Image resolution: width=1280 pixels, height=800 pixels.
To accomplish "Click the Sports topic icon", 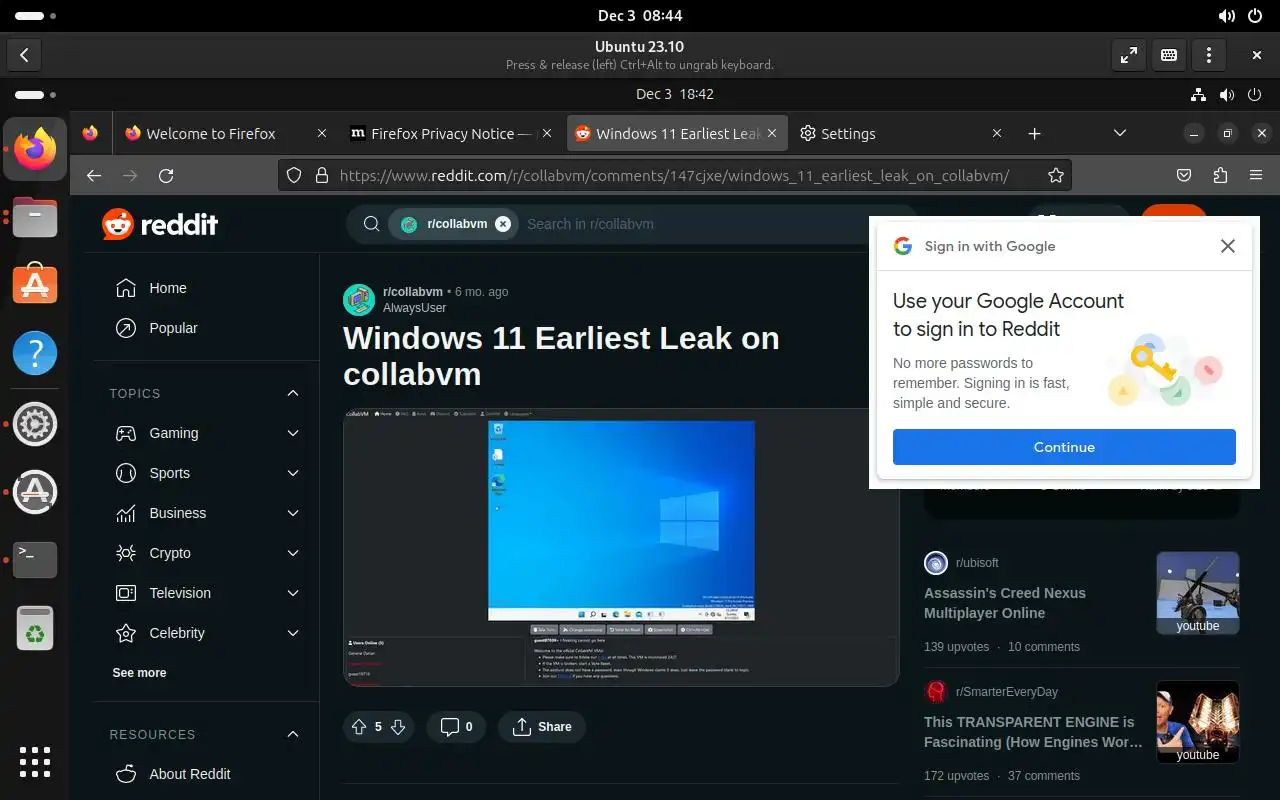I will [x=126, y=473].
